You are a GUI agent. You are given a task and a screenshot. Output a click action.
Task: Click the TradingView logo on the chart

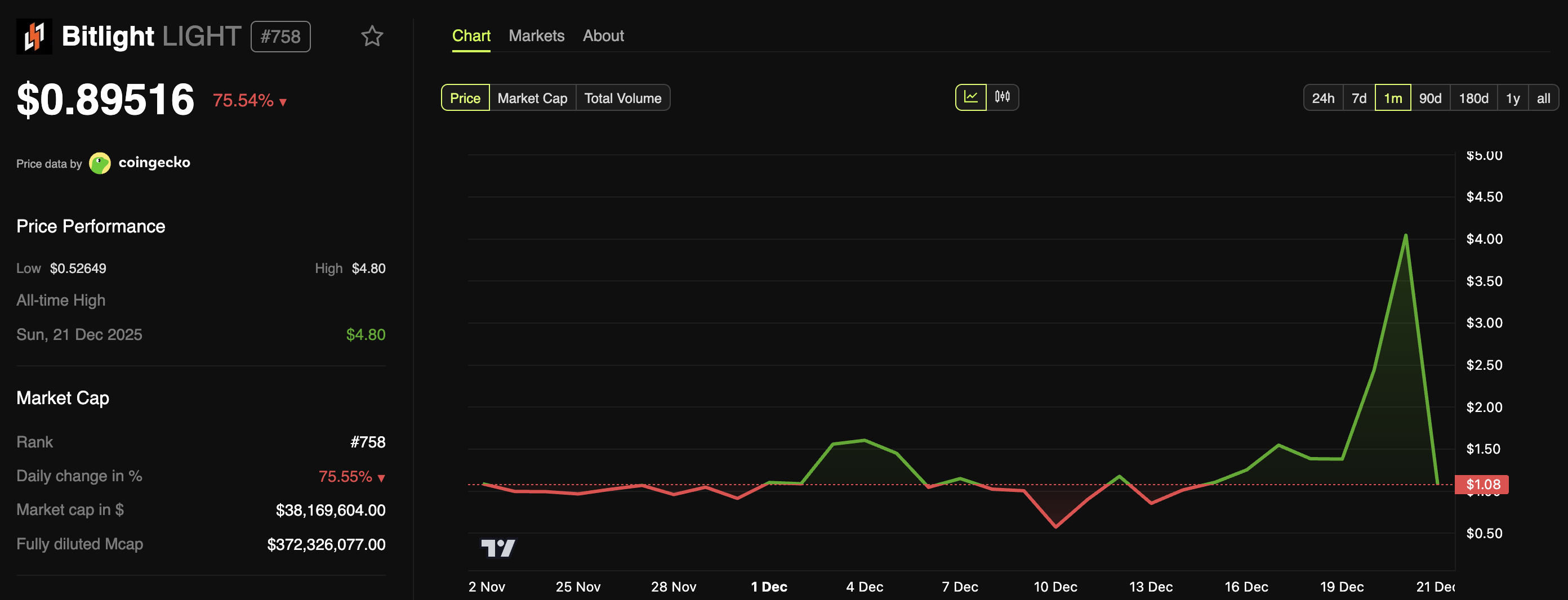tap(500, 548)
